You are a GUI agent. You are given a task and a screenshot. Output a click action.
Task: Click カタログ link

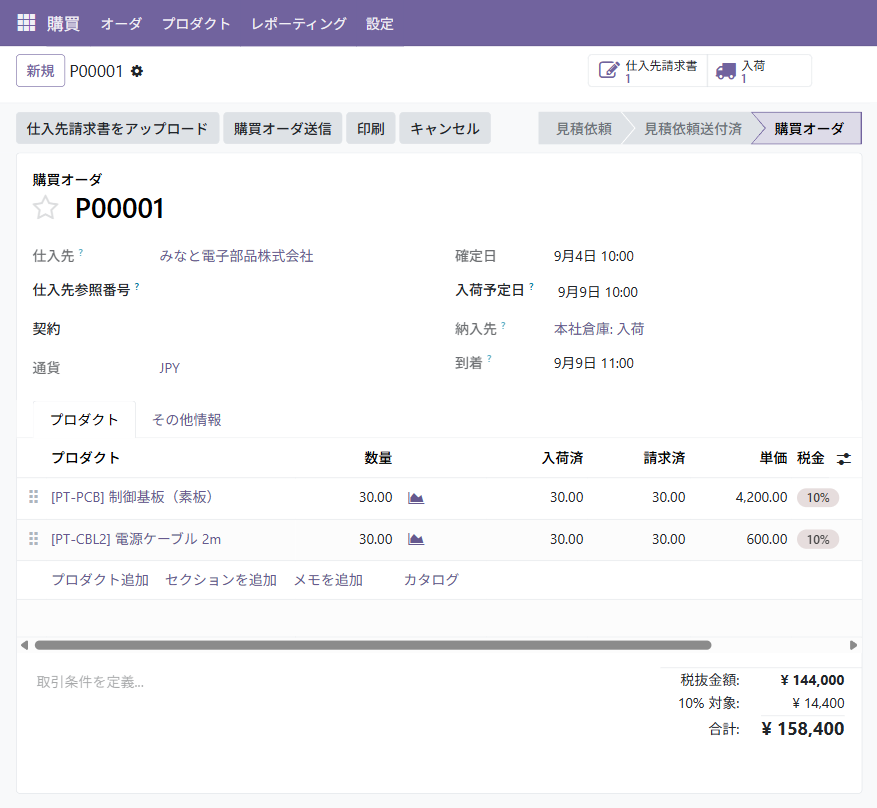tap(431, 580)
